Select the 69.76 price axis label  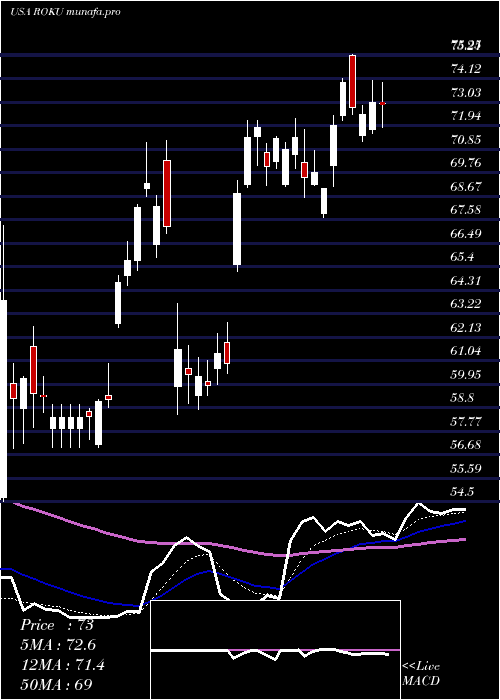pos(466,163)
